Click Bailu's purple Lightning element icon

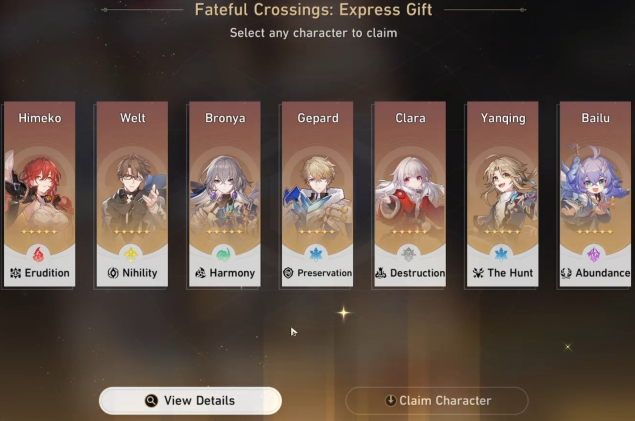(x=594, y=254)
